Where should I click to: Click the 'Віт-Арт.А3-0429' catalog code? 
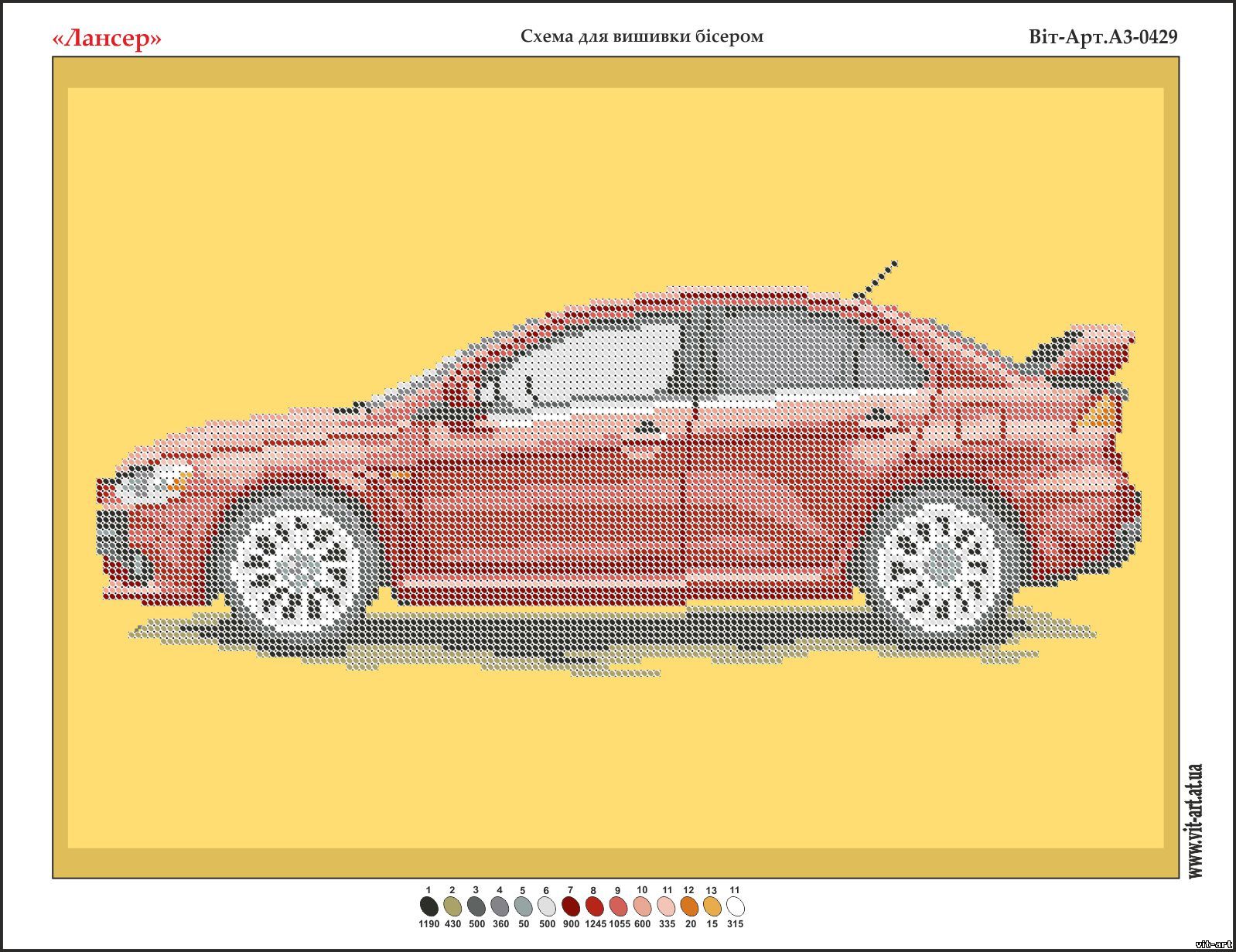pos(1104,37)
